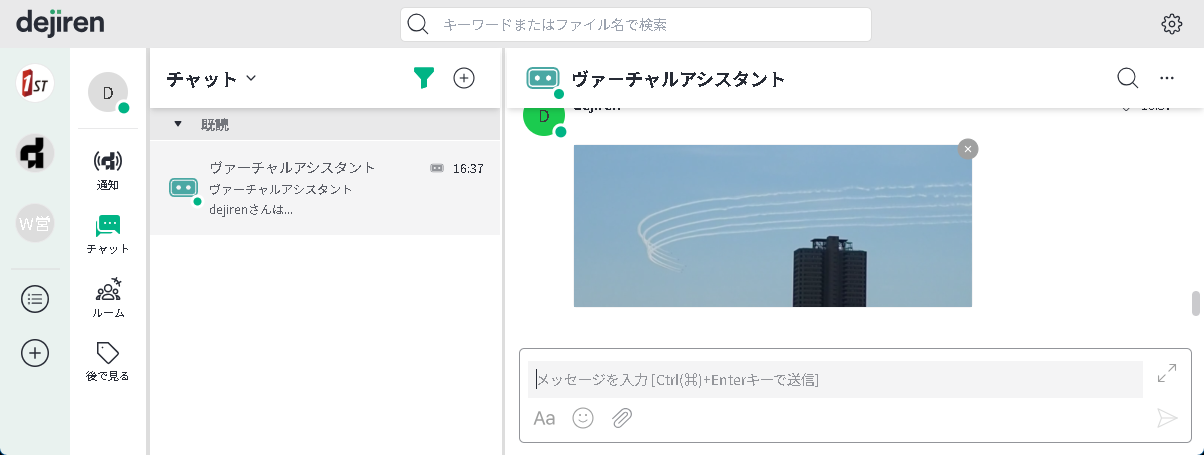Remove the image with the x button
The image size is (1204, 455).
tap(967, 149)
